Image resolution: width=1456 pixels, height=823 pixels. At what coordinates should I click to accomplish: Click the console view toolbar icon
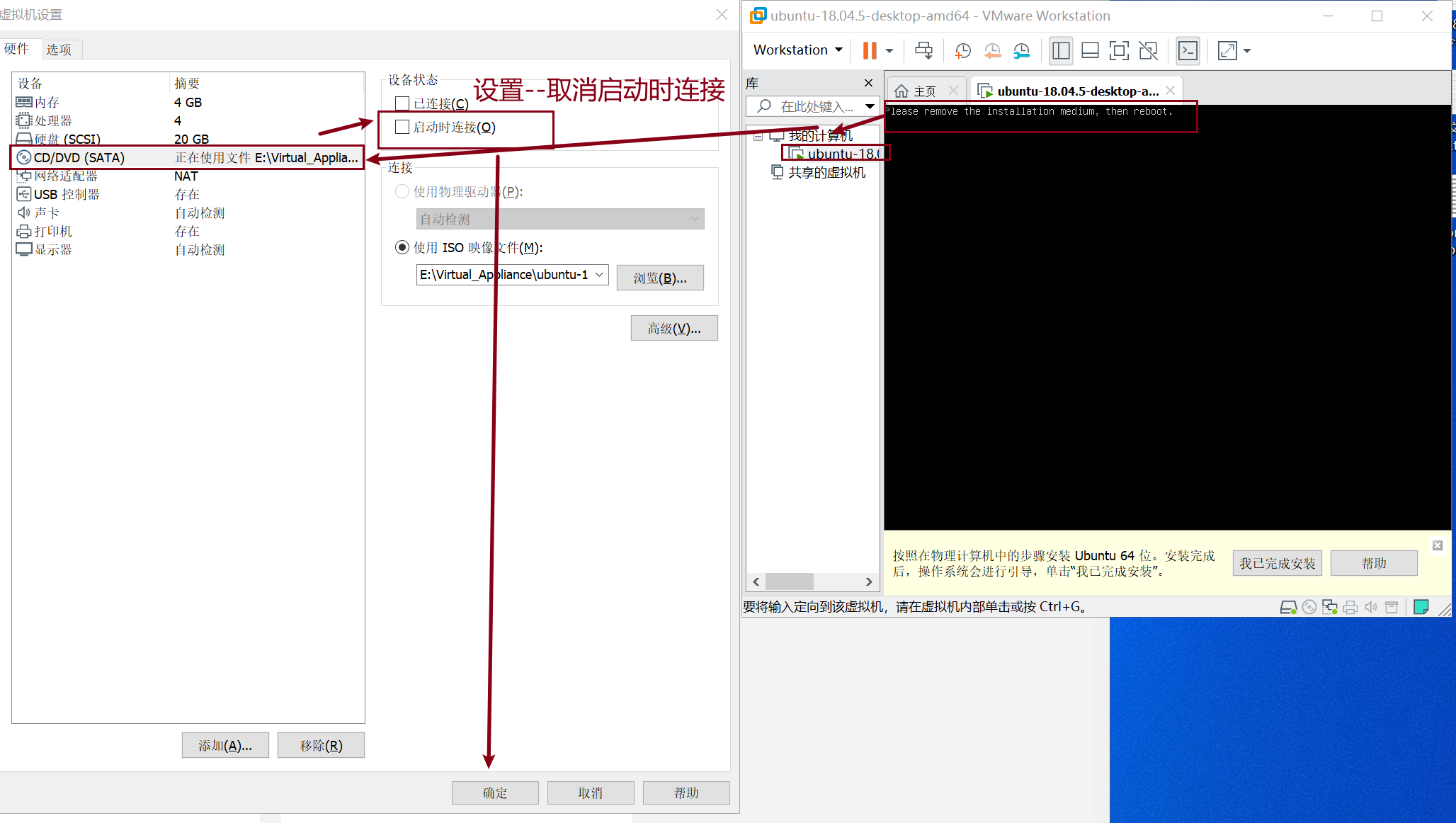tap(1188, 50)
